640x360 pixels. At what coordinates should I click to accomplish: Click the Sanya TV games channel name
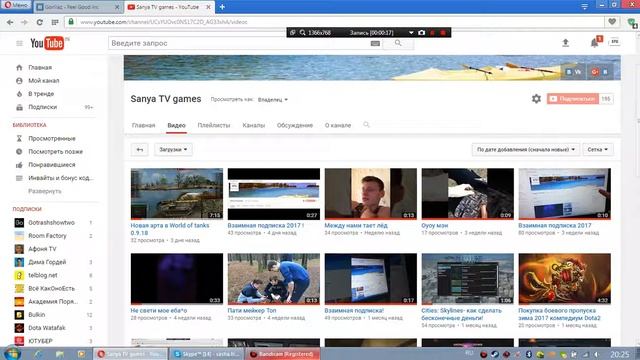pyautogui.click(x=166, y=99)
